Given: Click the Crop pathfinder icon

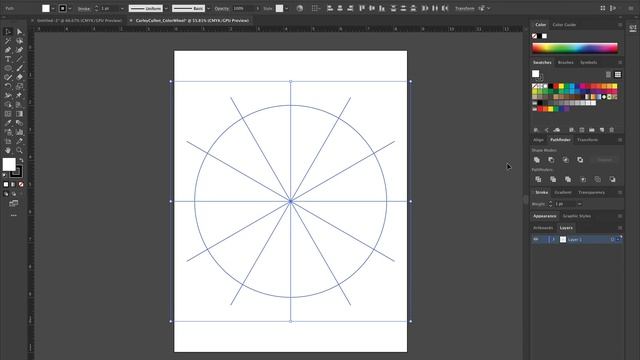Looking at the screenshot, I should click(583, 179).
